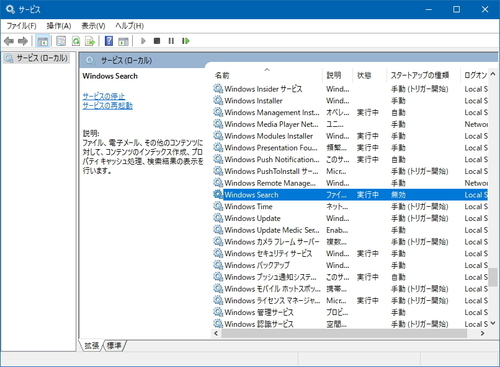Click gear icon of Windows Time row

(x=218, y=206)
